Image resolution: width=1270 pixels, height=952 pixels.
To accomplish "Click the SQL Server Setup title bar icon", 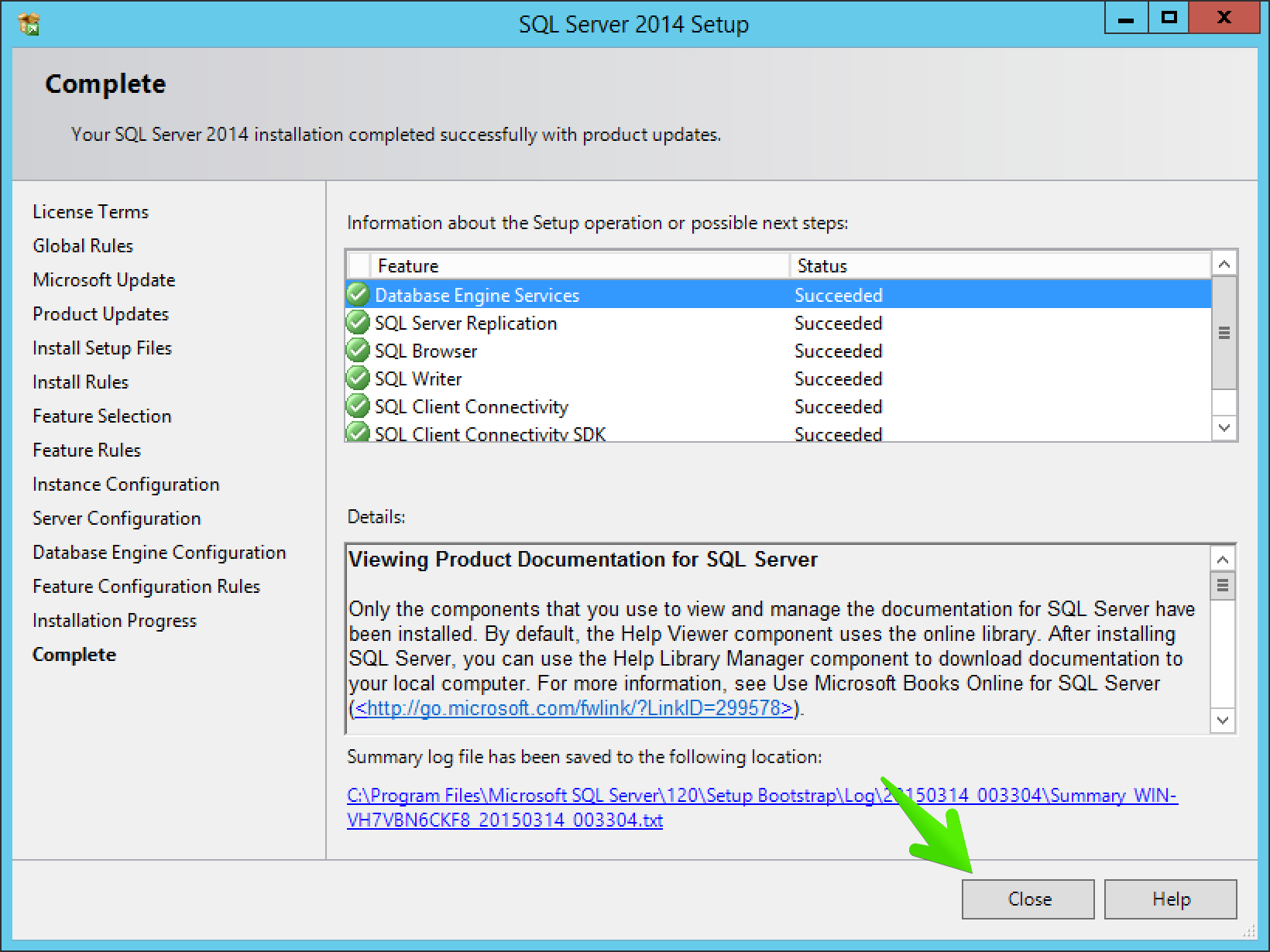I will click(x=29, y=23).
